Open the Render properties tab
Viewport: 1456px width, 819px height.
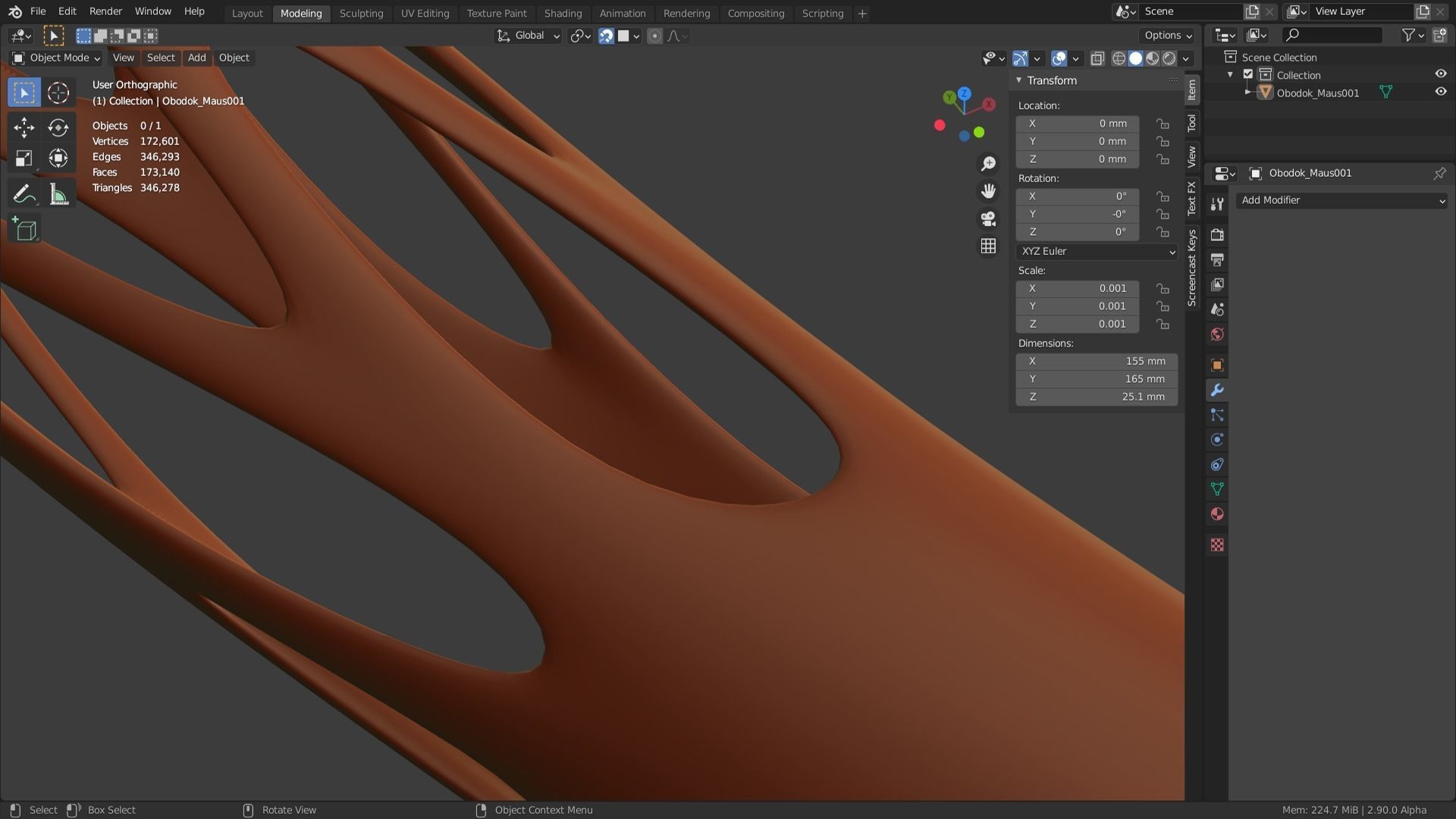point(1217,234)
